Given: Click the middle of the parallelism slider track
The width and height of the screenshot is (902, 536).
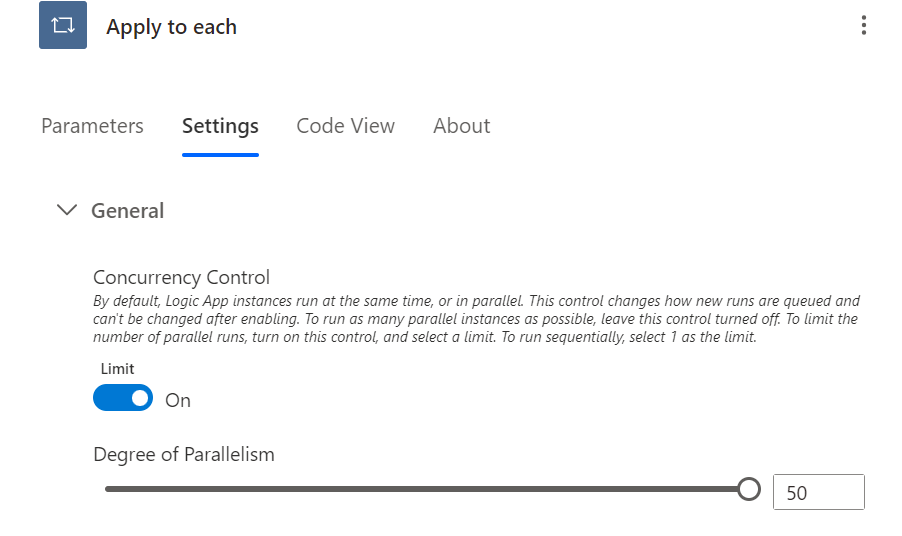Looking at the screenshot, I should tap(425, 489).
